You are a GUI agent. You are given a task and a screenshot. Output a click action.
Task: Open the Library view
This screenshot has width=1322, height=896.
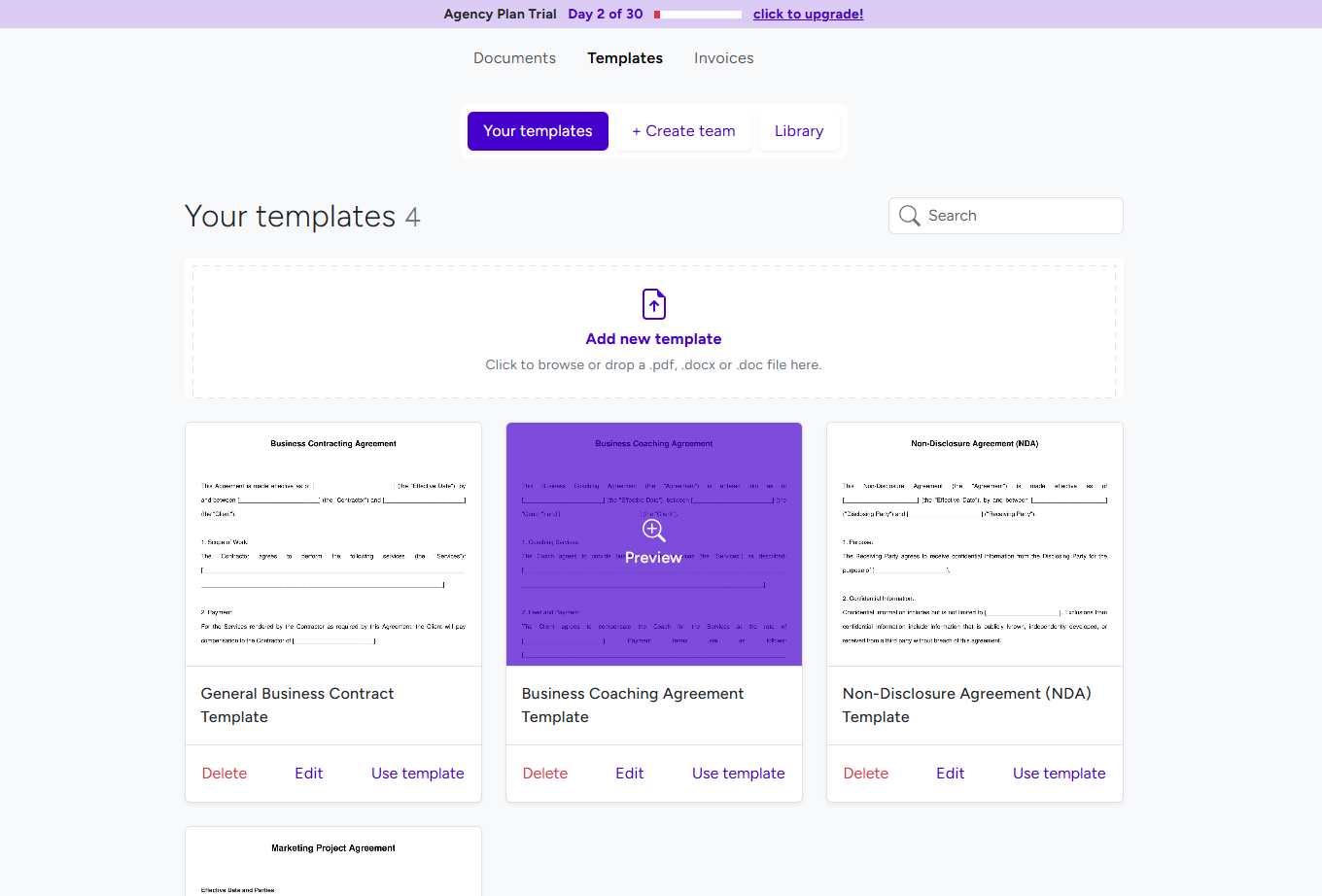tap(798, 130)
